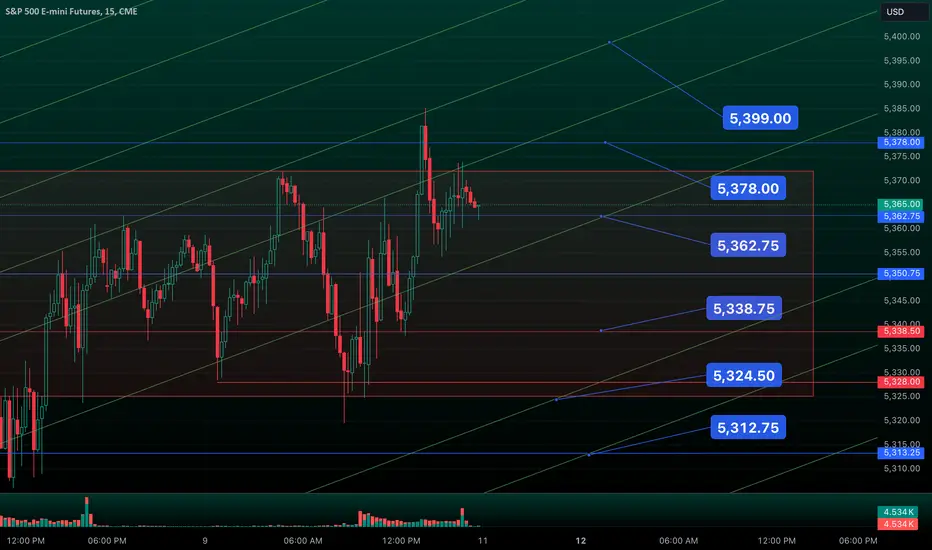The image size is (932, 550).
Task: Click the 5,345.00 price scale label
Action: (902, 301)
